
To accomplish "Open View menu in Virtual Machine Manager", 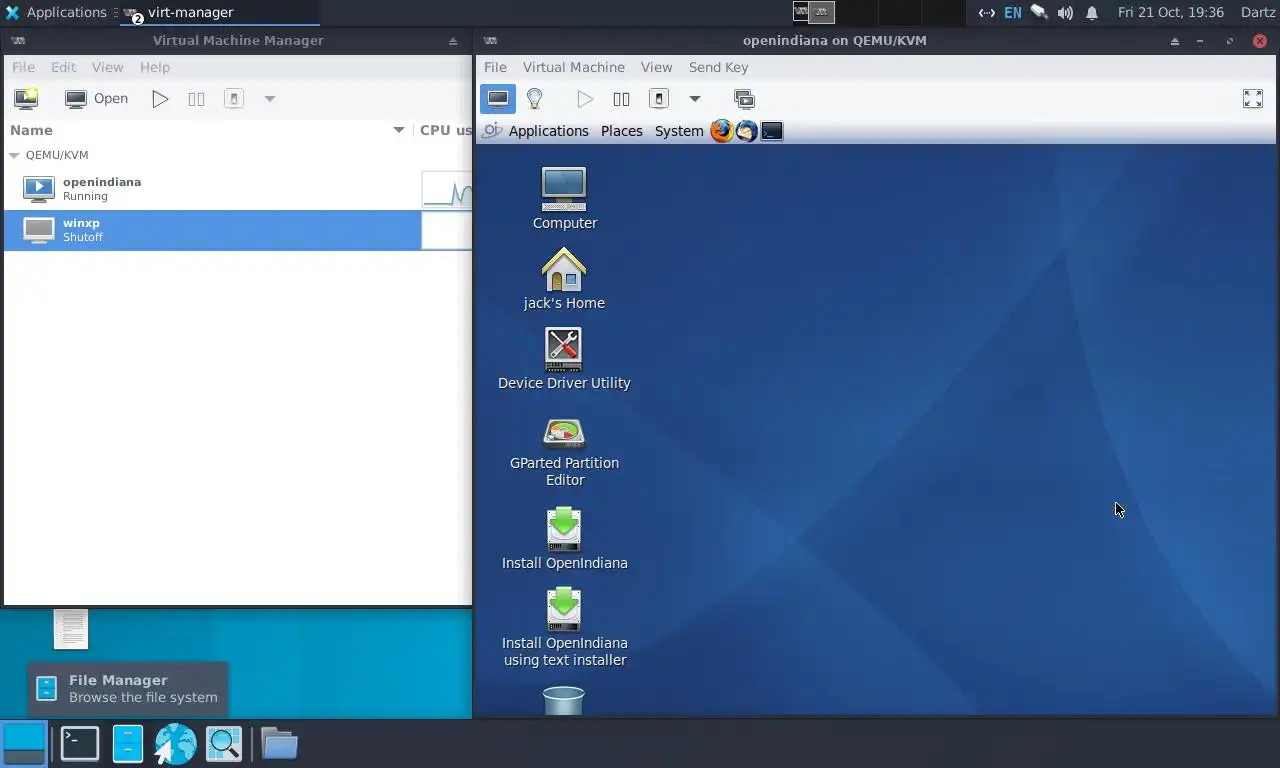I will click(107, 67).
